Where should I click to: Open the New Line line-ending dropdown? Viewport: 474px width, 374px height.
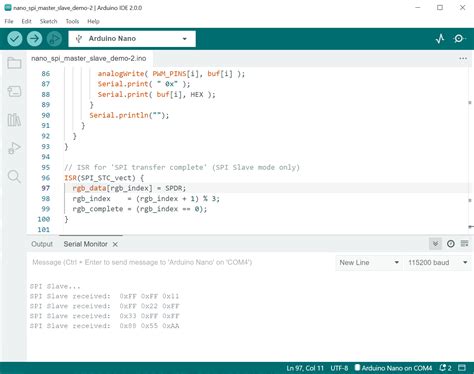(369, 263)
